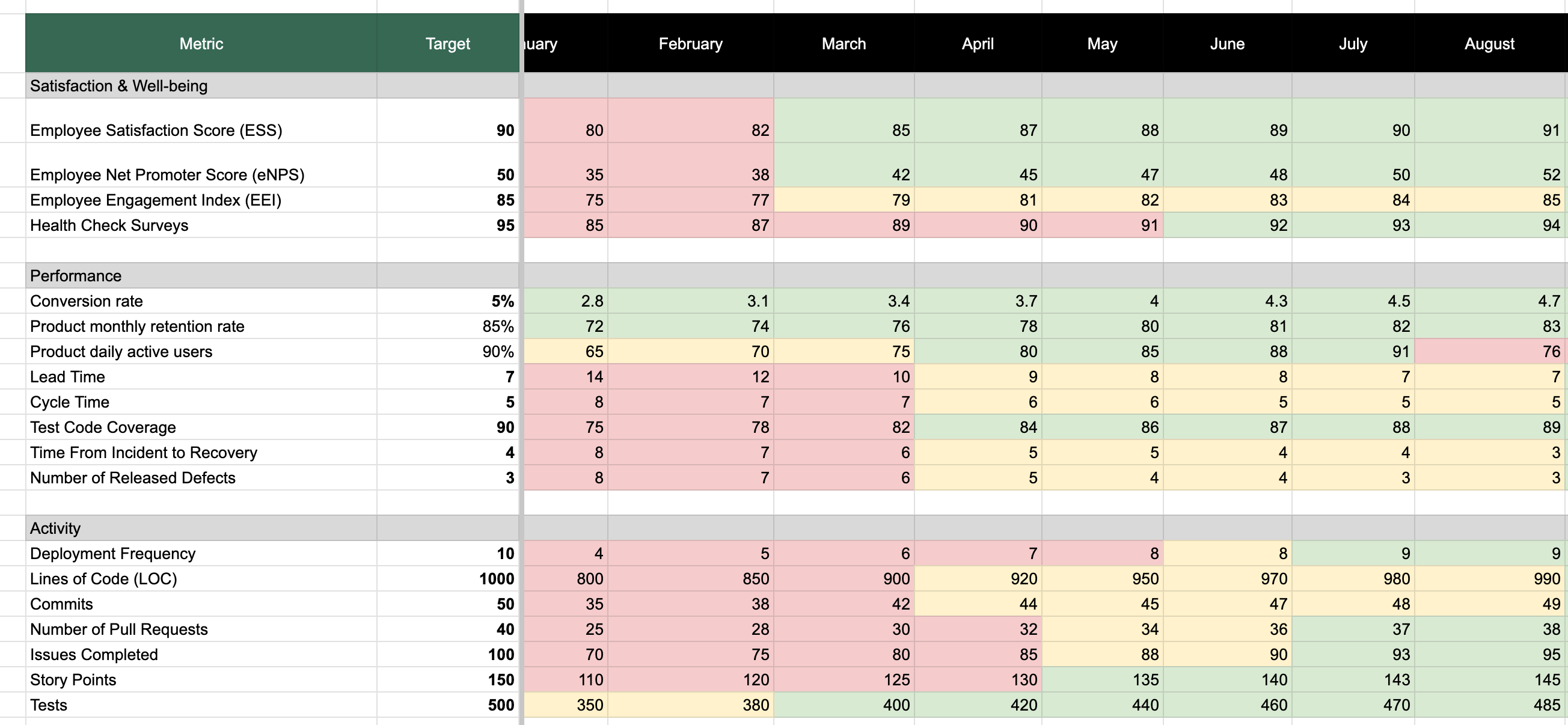Click Product monthly retention rate cell
1568x725 pixels.
[x=201, y=326]
